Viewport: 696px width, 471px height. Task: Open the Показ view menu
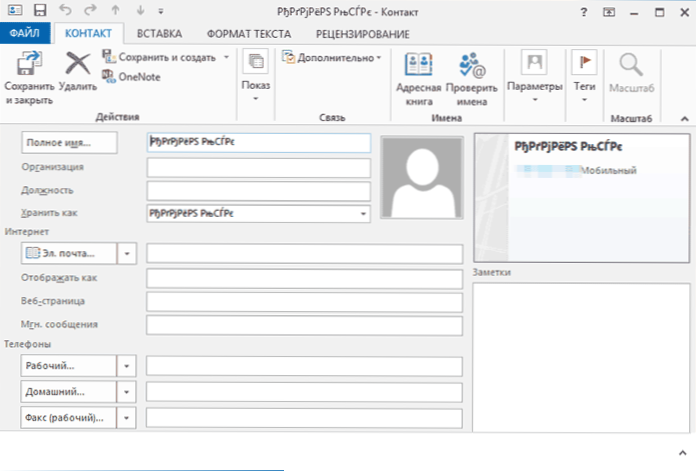point(256,76)
